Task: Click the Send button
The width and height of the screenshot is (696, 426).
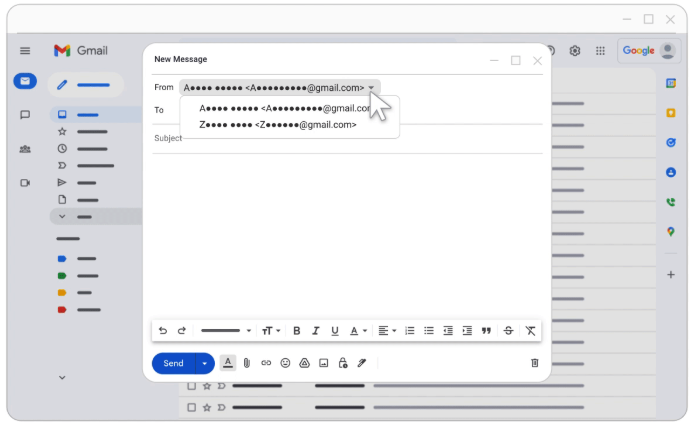Action: coord(173,363)
